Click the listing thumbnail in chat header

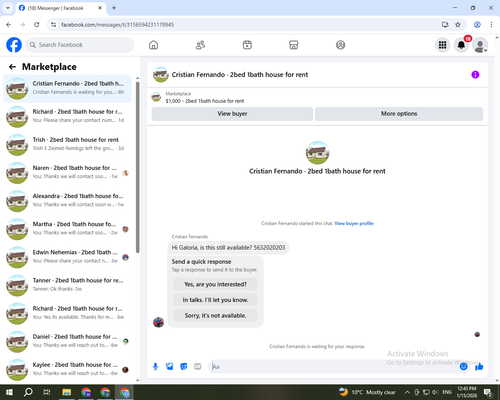pos(161,75)
